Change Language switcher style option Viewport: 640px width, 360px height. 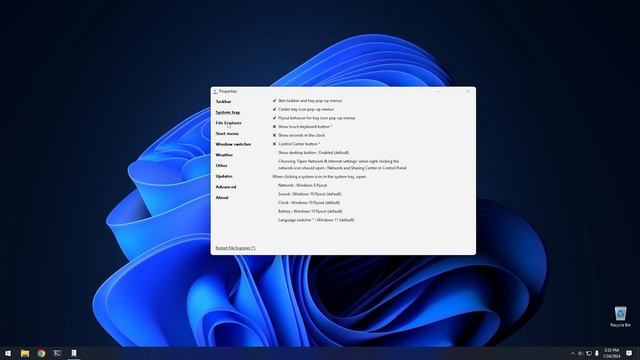click(x=316, y=220)
